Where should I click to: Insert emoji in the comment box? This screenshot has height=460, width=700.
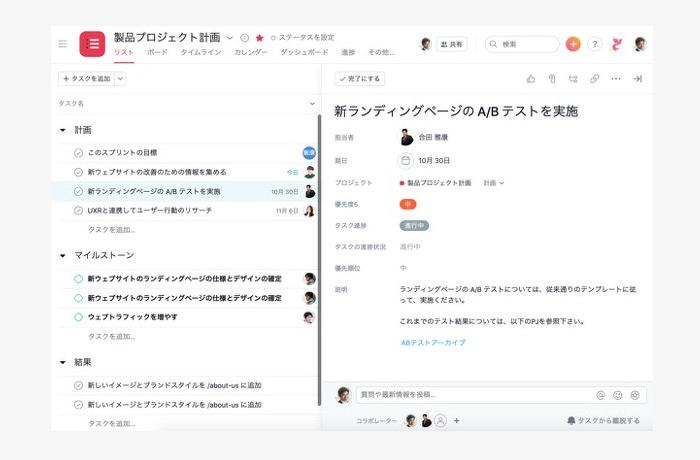[x=617, y=395]
